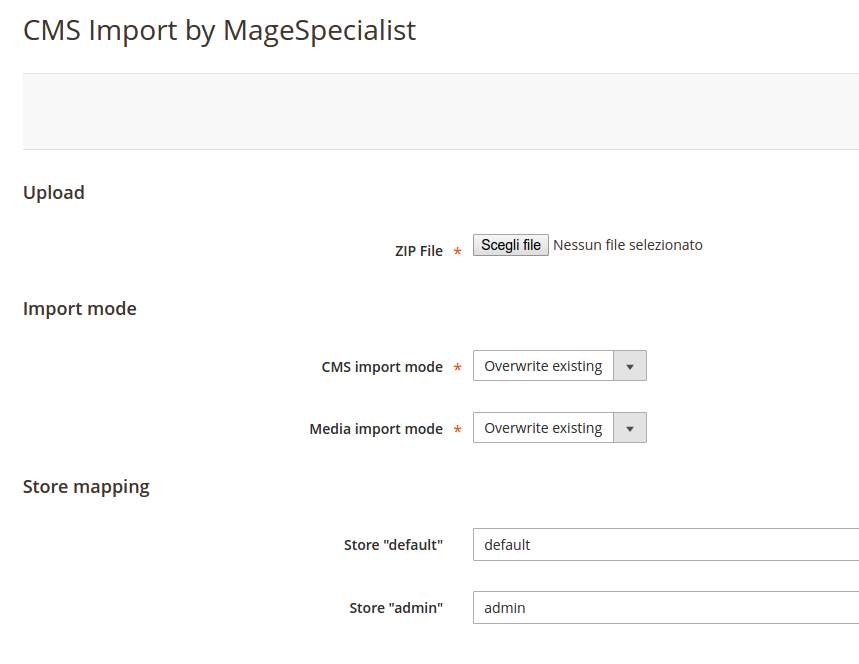Screen dimensions: 859x664
Task: Select the CMS import mode 'Overwrite existing' value
Action: 543,366
